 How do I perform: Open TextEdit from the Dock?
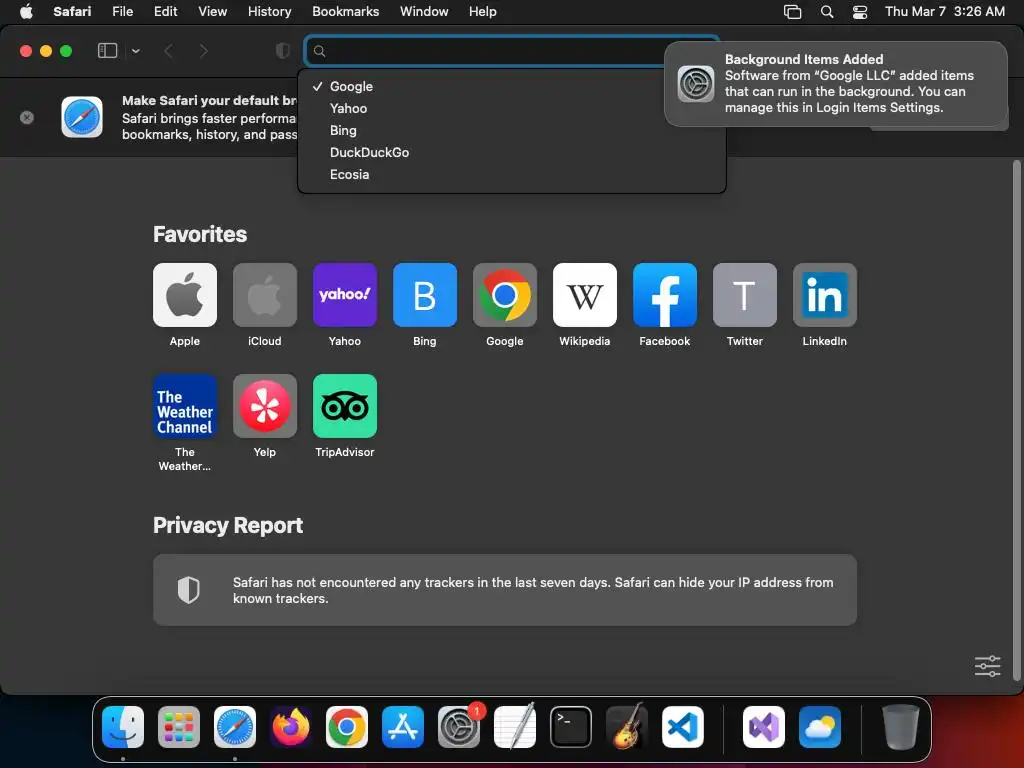[515, 727]
